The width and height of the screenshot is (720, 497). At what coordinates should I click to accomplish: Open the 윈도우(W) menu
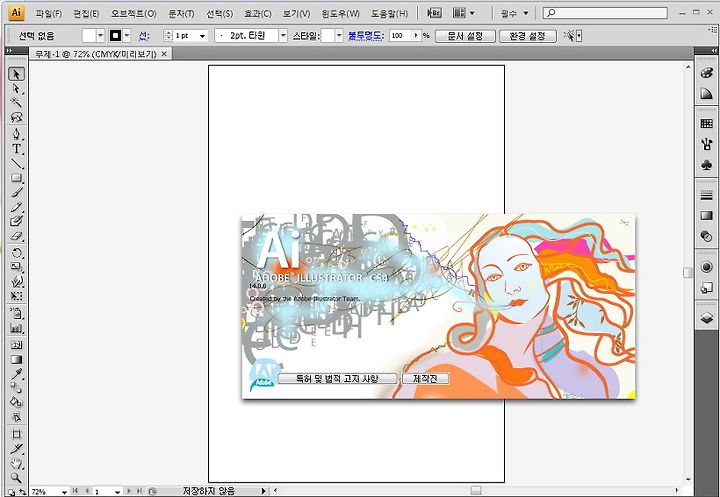[340, 13]
